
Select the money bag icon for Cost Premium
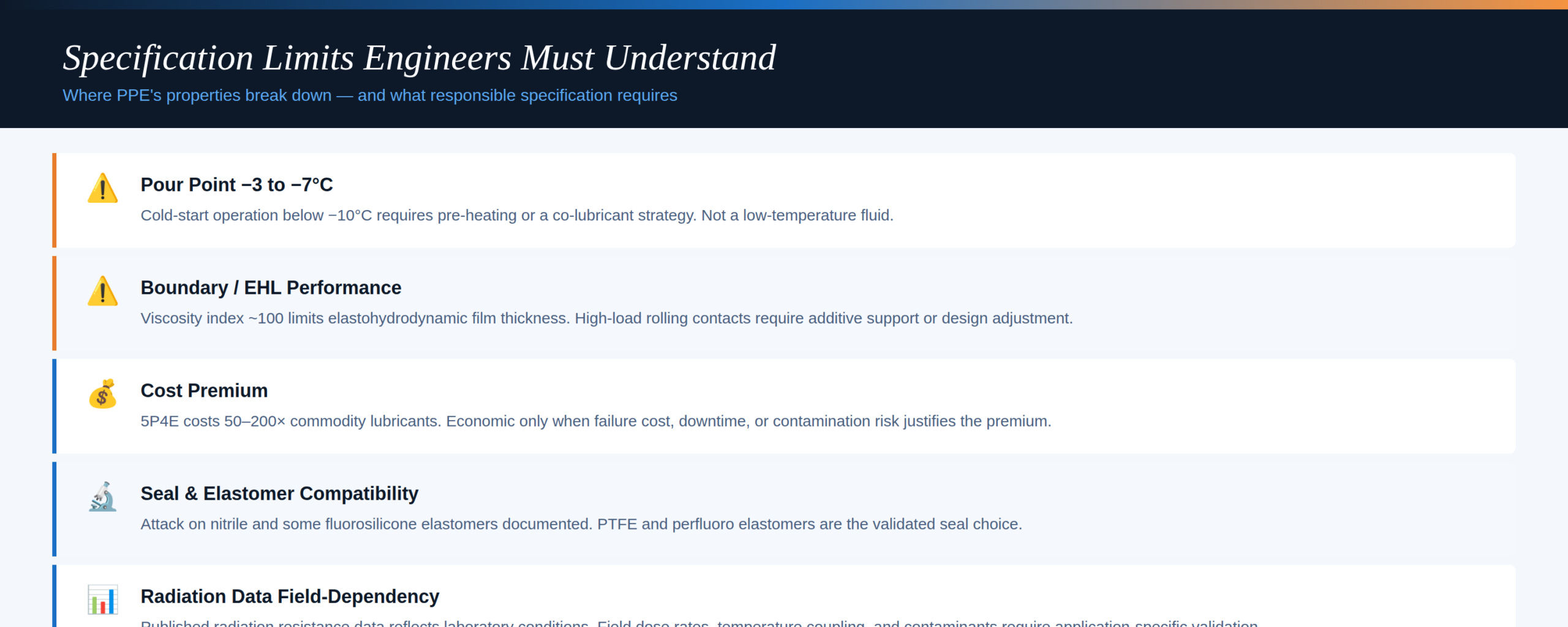tap(102, 394)
